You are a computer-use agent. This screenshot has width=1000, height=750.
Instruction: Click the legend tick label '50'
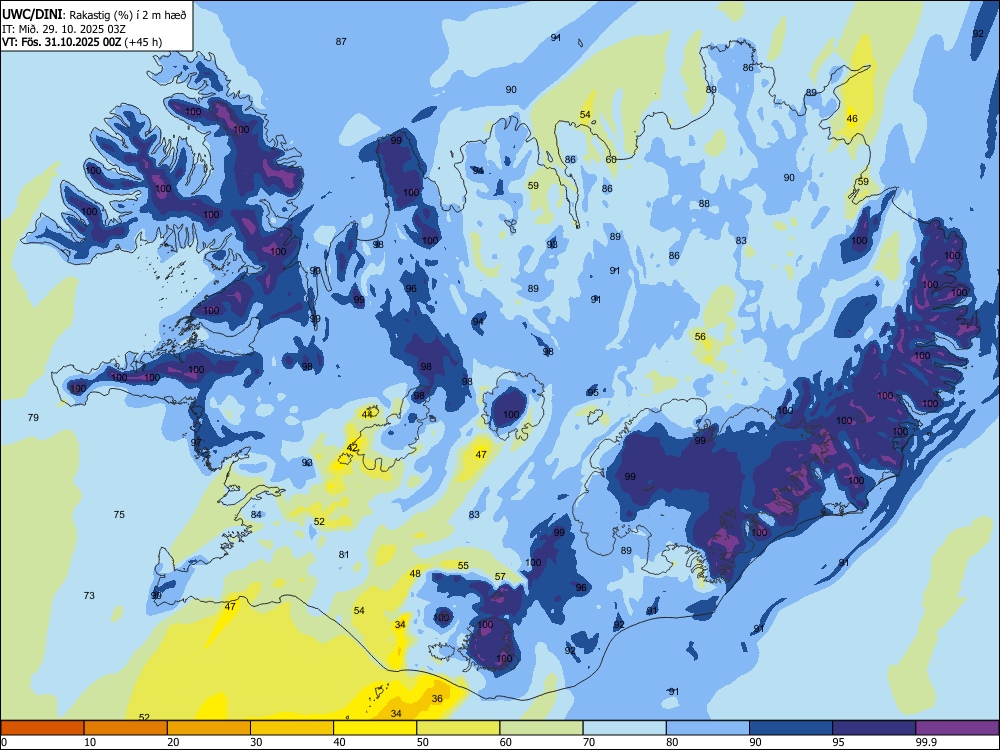[423, 742]
